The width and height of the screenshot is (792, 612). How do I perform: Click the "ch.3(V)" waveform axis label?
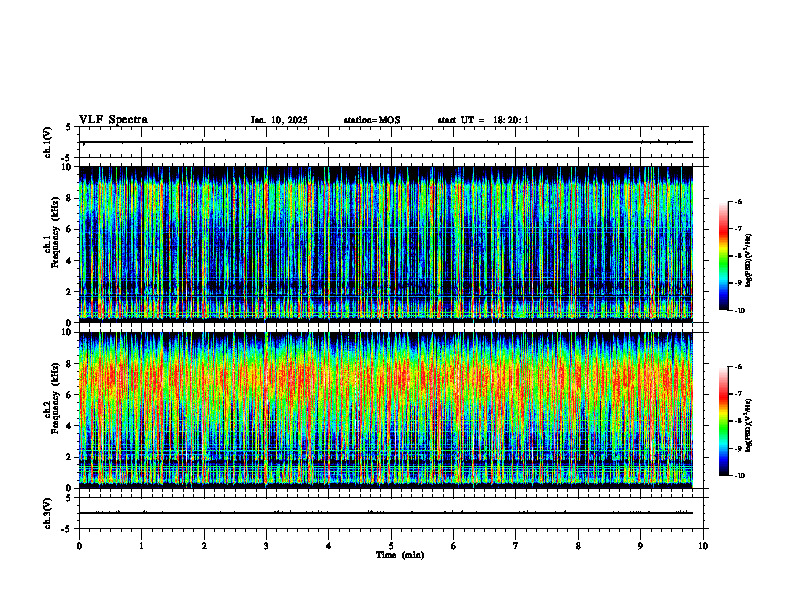(48, 514)
